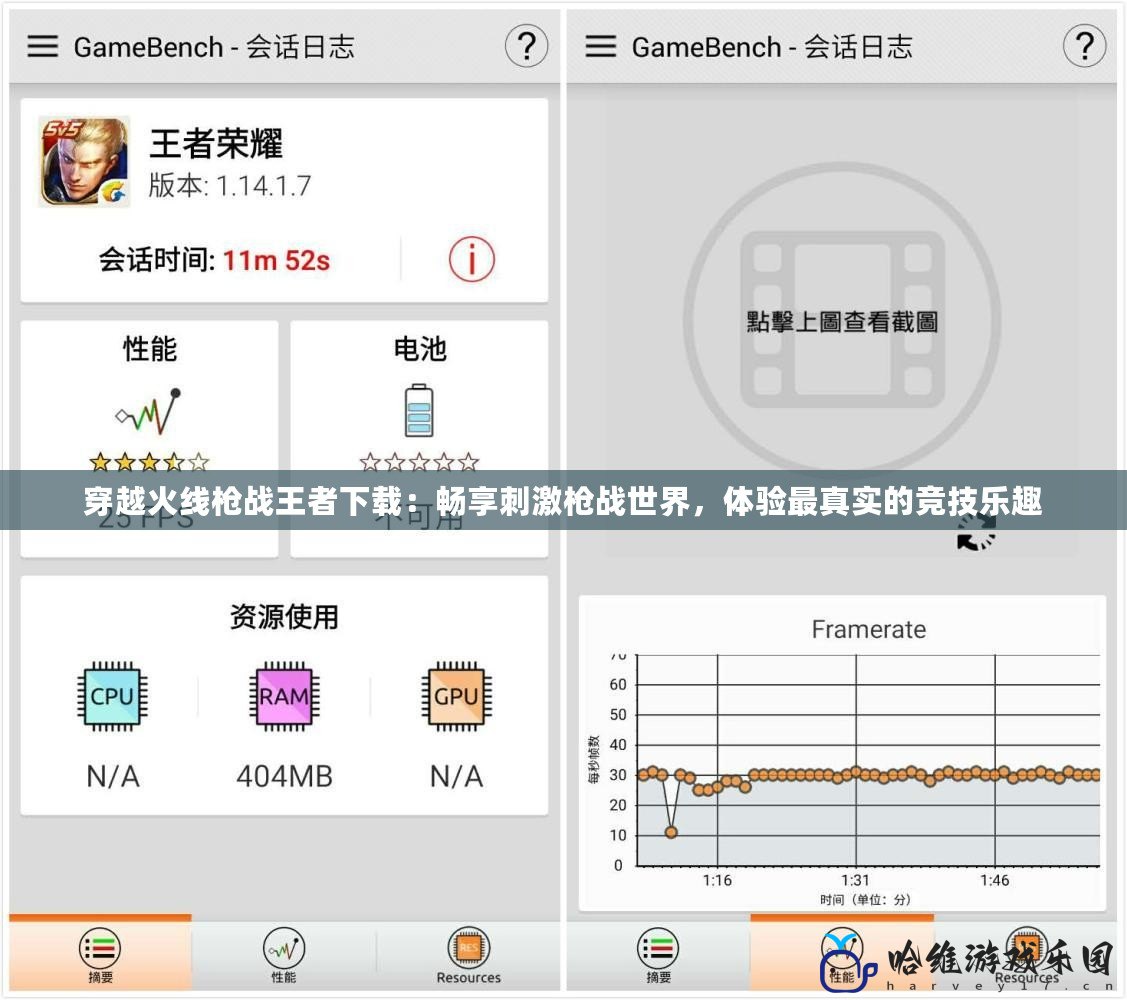Tap 时间（单位: 分）axis label
Viewport: 1127px width, 1000px height.
click(865, 899)
